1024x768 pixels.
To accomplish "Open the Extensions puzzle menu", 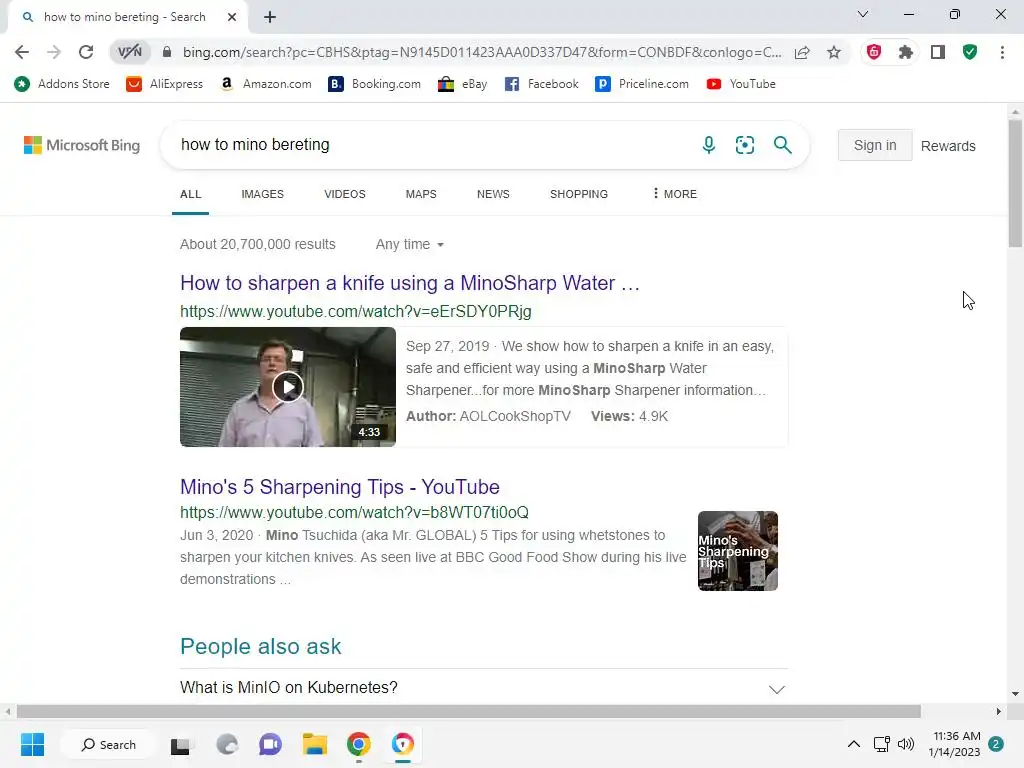I will pos(905,52).
